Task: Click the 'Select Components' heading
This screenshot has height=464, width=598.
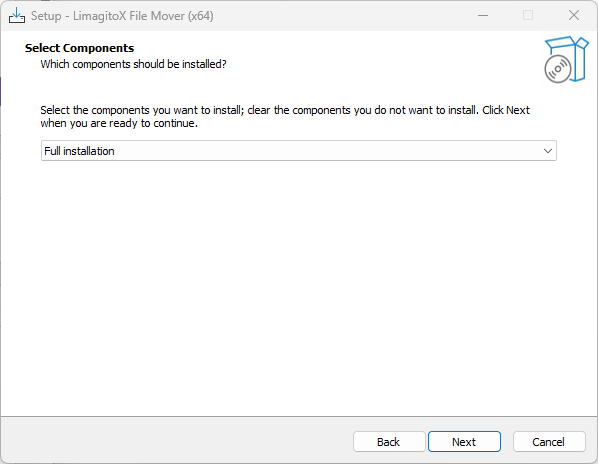Action: pos(79,48)
